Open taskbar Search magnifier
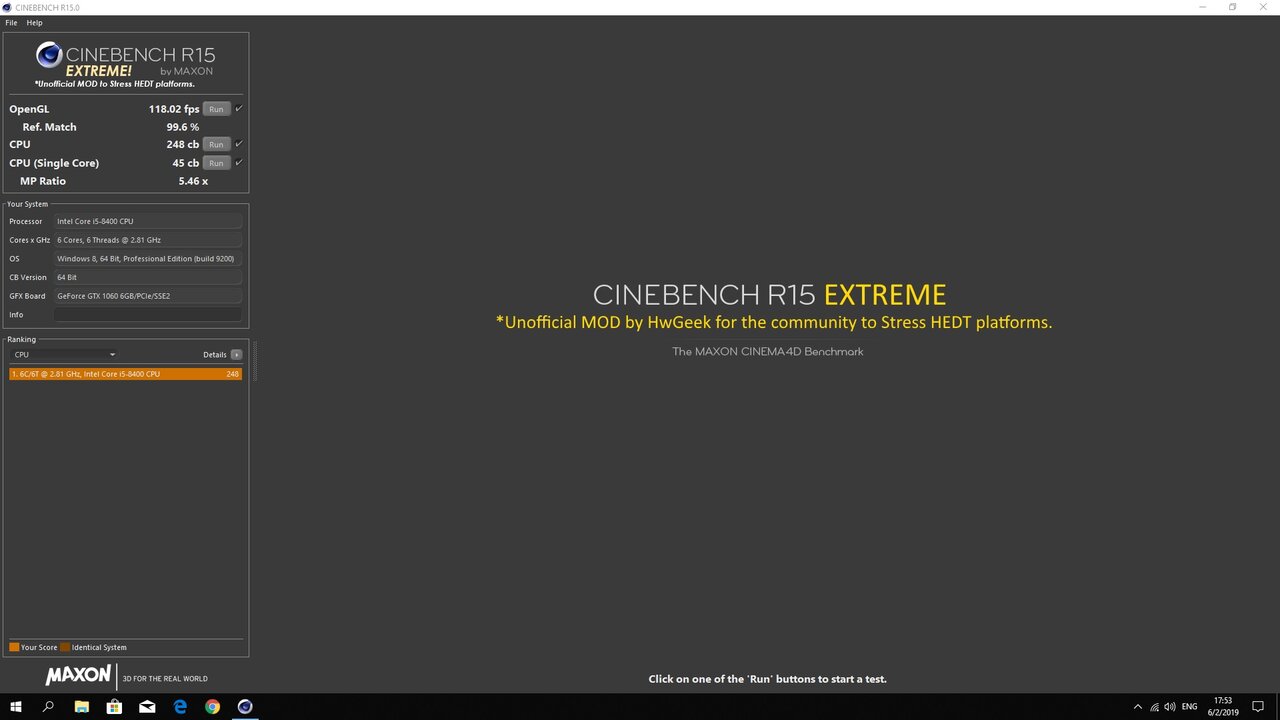This screenshot has height=720, width=1280. pos(48,706)
